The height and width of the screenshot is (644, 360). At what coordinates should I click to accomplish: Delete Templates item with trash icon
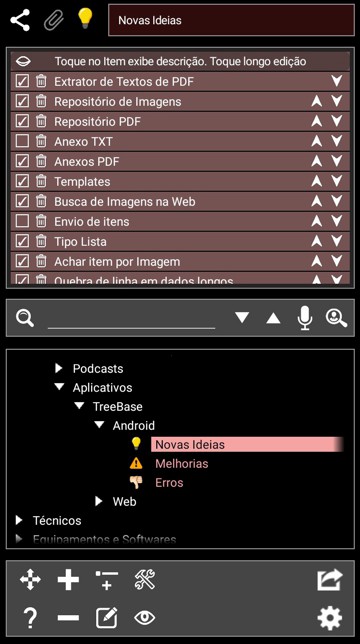pyautogui.click(x=41, y=182)
